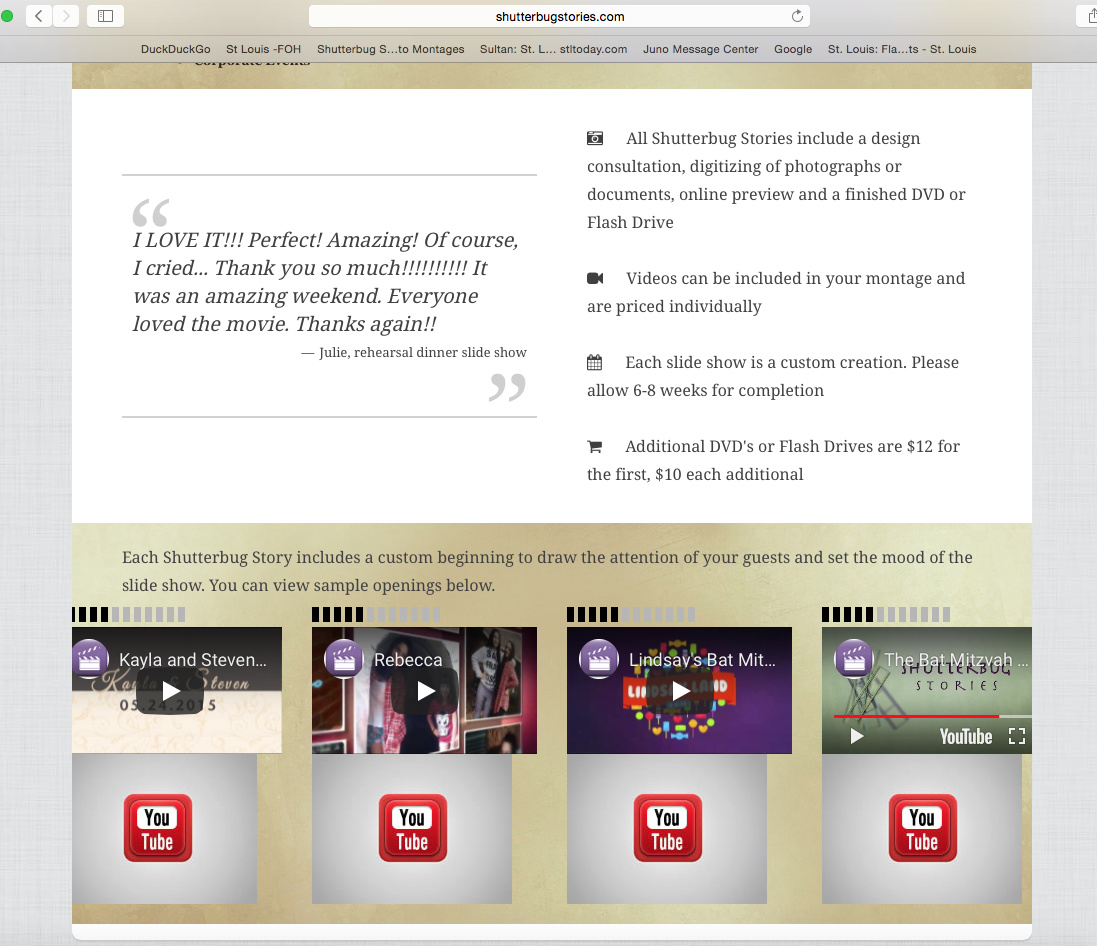This screenshot has width=1097, height=946.
Task: Open The Bat Mitzvah video title
Action: pyautogui.click(x=956, y=660)
